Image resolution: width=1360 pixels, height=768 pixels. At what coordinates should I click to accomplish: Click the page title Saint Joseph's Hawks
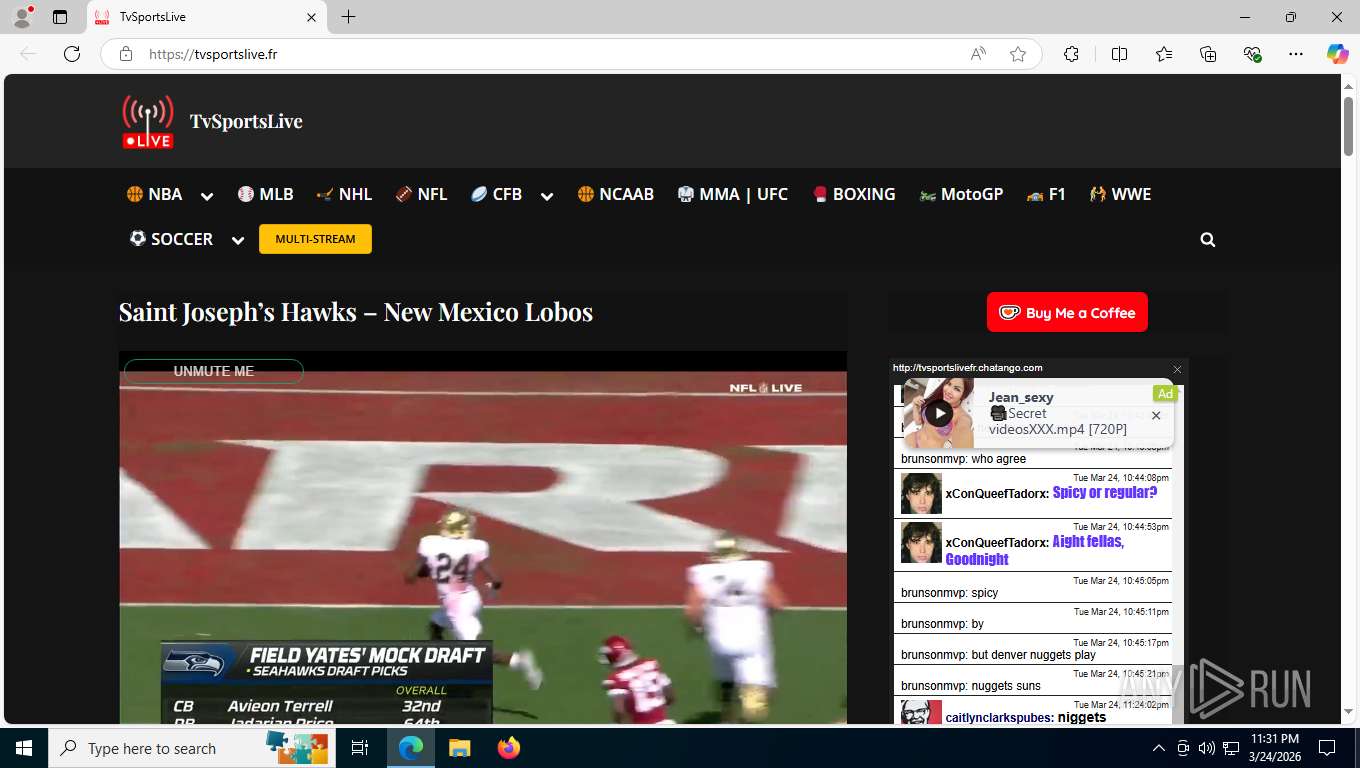356,312
